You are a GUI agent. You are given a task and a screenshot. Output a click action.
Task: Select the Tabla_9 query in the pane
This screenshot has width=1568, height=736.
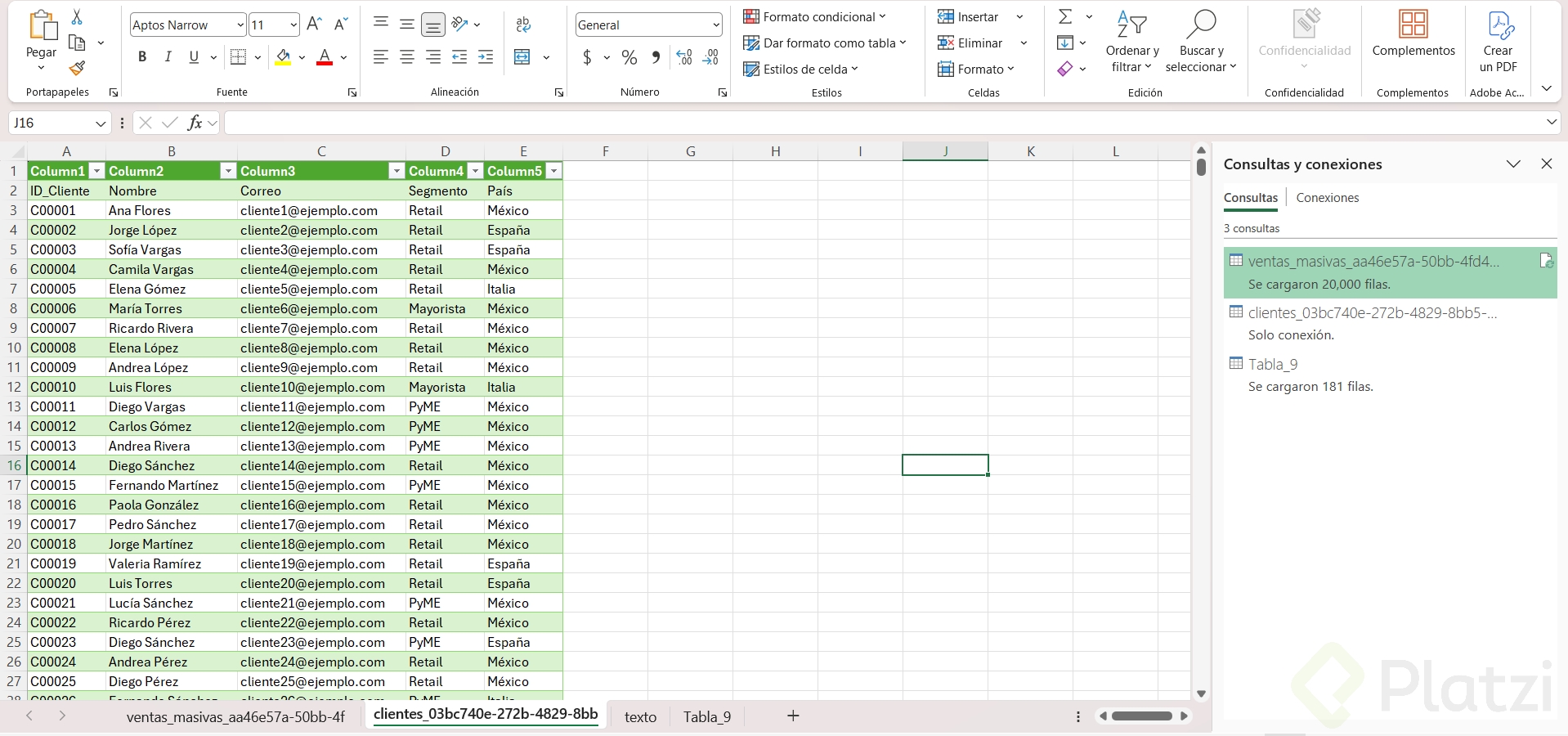click(x=1390, y=375)
